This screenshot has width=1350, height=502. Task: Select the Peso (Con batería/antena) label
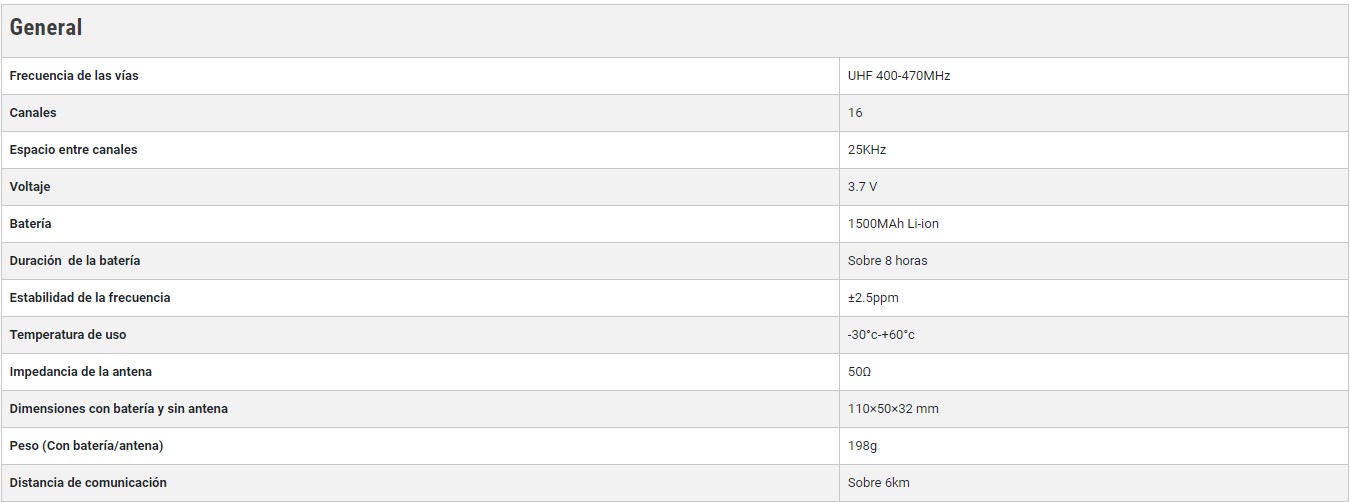click(86, 446)
